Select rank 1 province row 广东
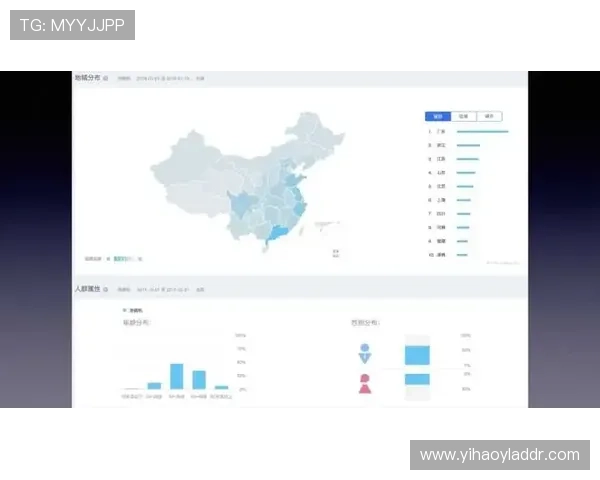This screenshot has height=480, width=600. pos(468,132)
